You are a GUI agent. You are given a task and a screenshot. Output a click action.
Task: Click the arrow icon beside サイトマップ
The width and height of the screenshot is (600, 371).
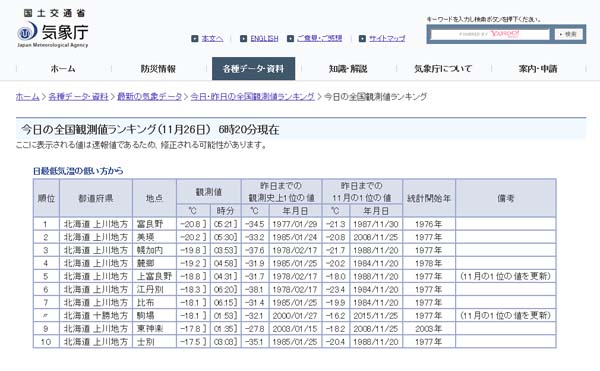[362, 38]
